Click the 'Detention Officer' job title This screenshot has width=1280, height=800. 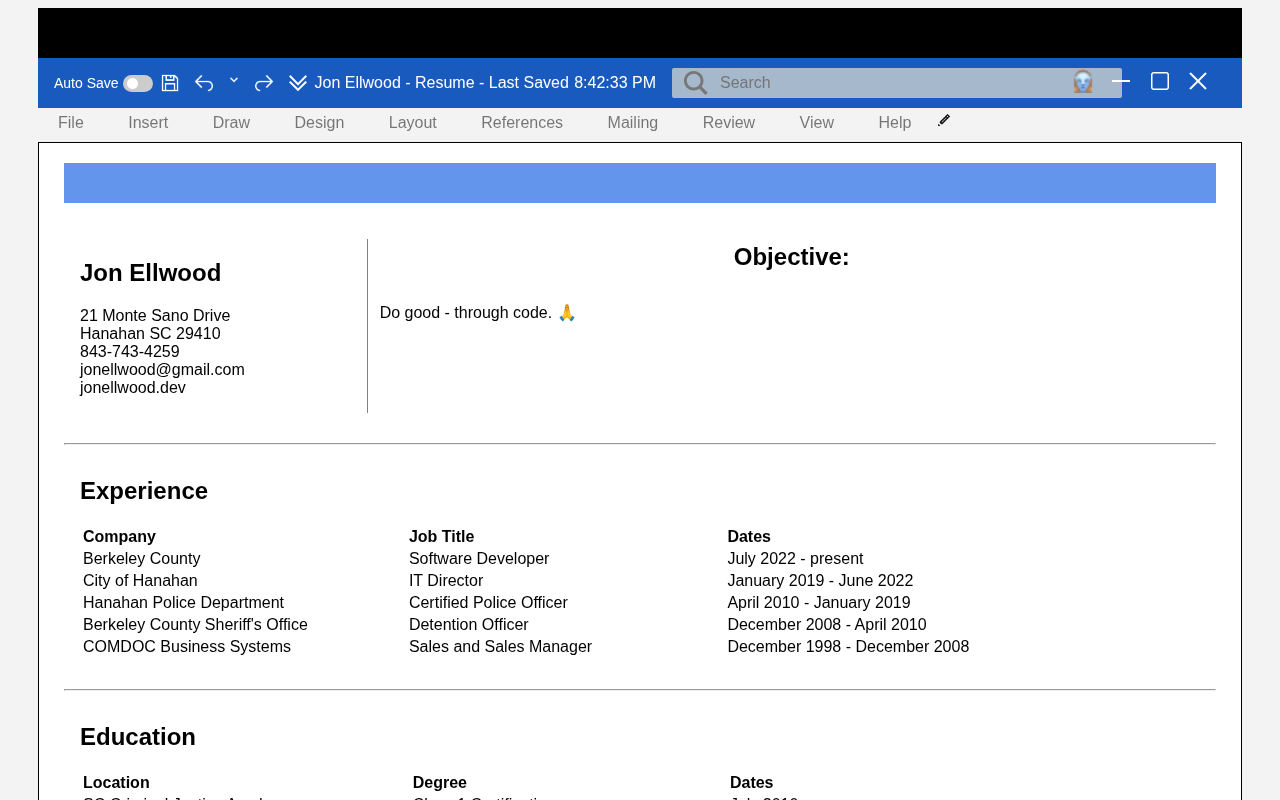[469, 625]
